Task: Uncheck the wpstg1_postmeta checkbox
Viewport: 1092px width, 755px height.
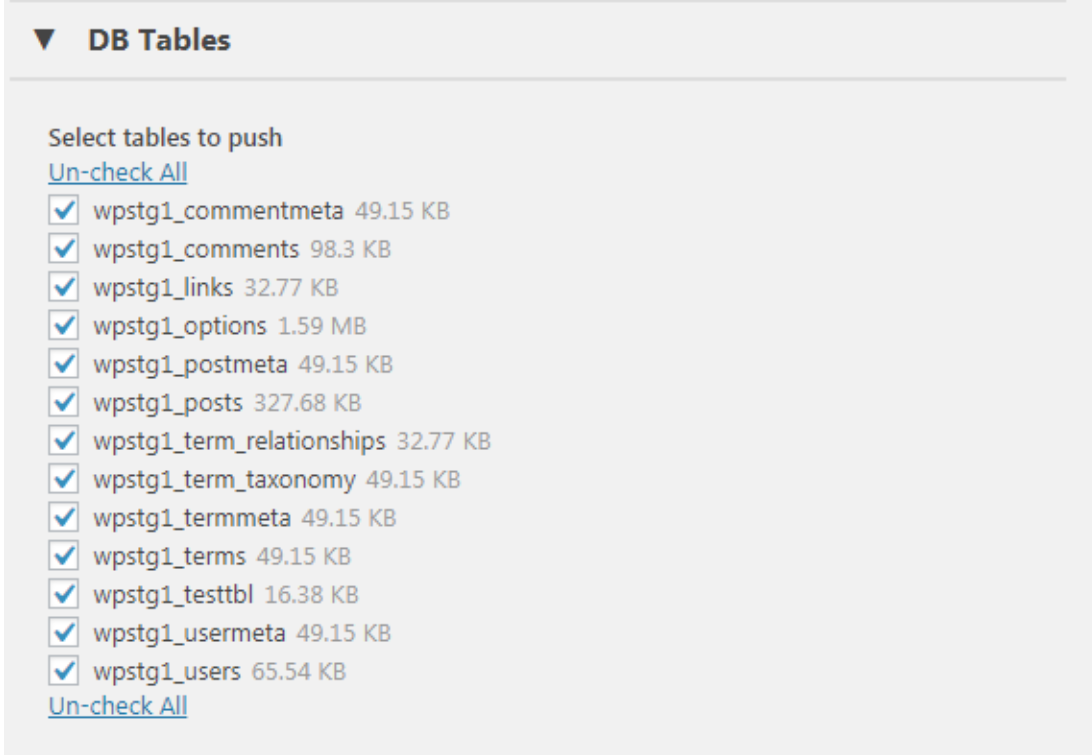Action: coord(64,364)
